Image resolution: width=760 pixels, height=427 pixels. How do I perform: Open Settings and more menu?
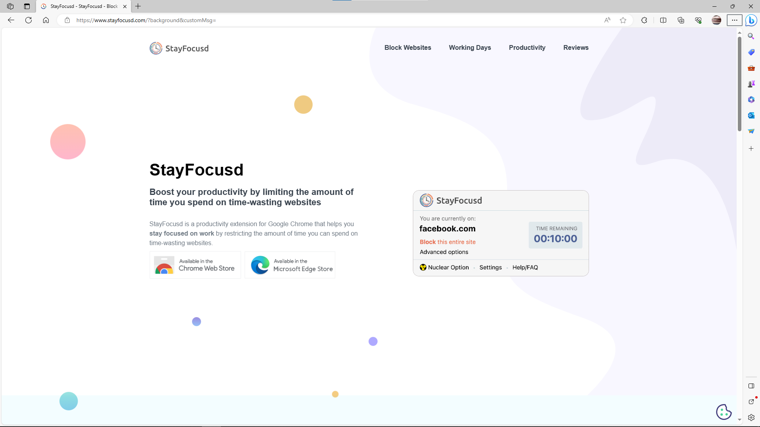point(734,20)
